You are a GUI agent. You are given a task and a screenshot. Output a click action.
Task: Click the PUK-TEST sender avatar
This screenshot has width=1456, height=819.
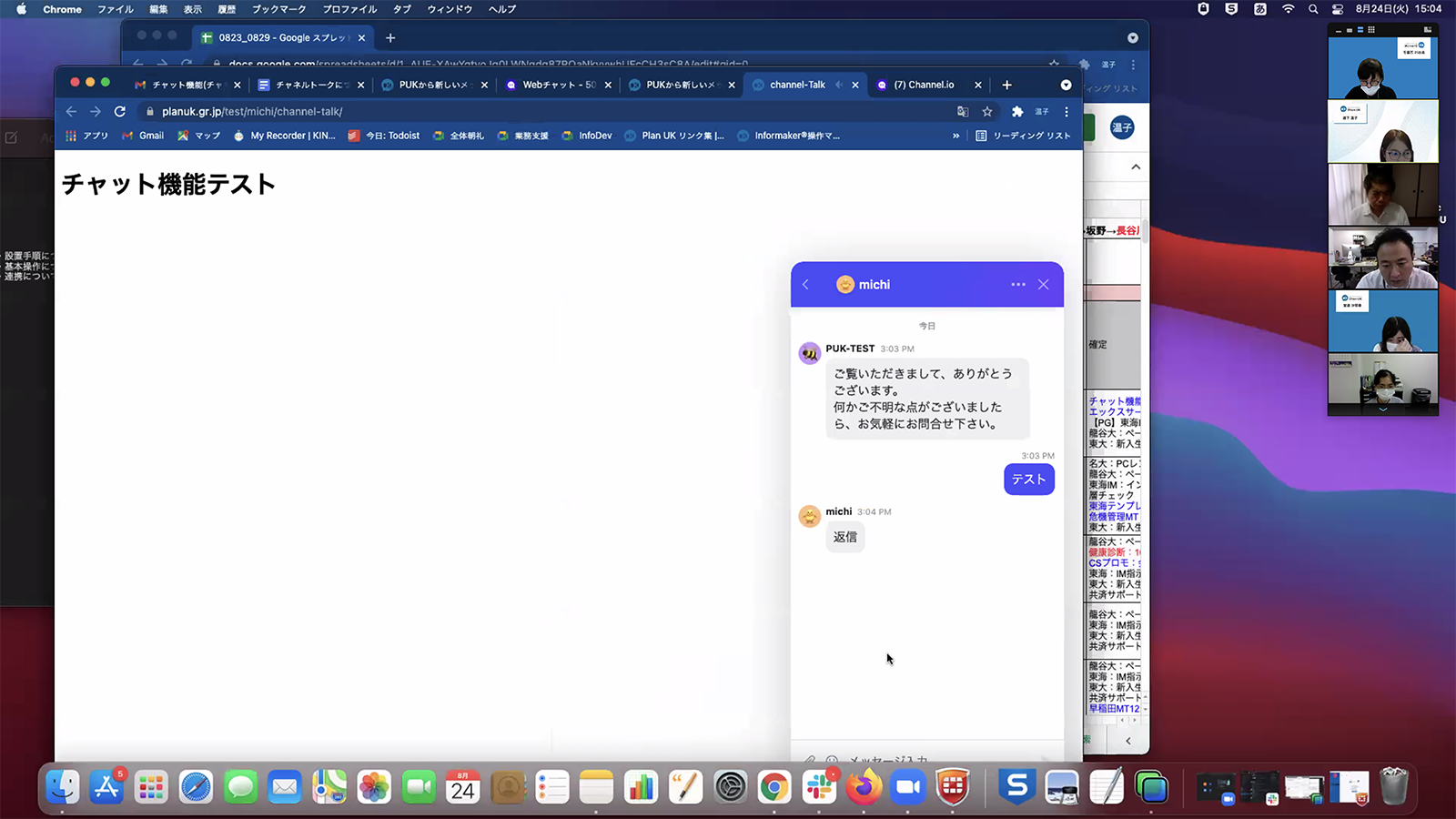point(809,353)
